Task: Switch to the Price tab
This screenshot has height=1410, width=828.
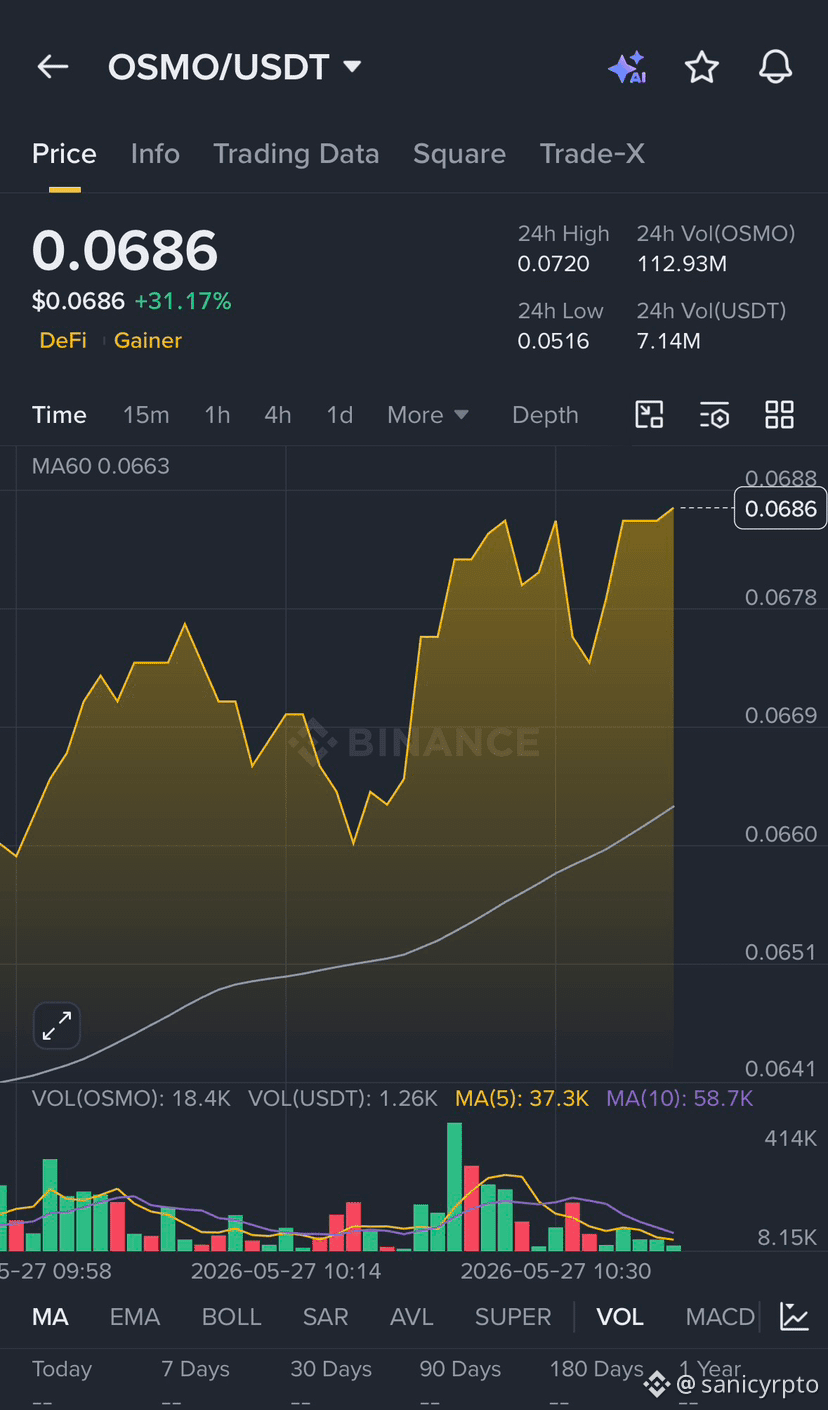Action: click(x=64, y=154)
